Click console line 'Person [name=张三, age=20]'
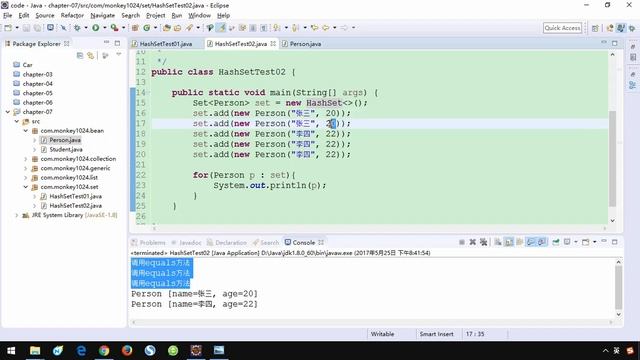 pos(194,294)
